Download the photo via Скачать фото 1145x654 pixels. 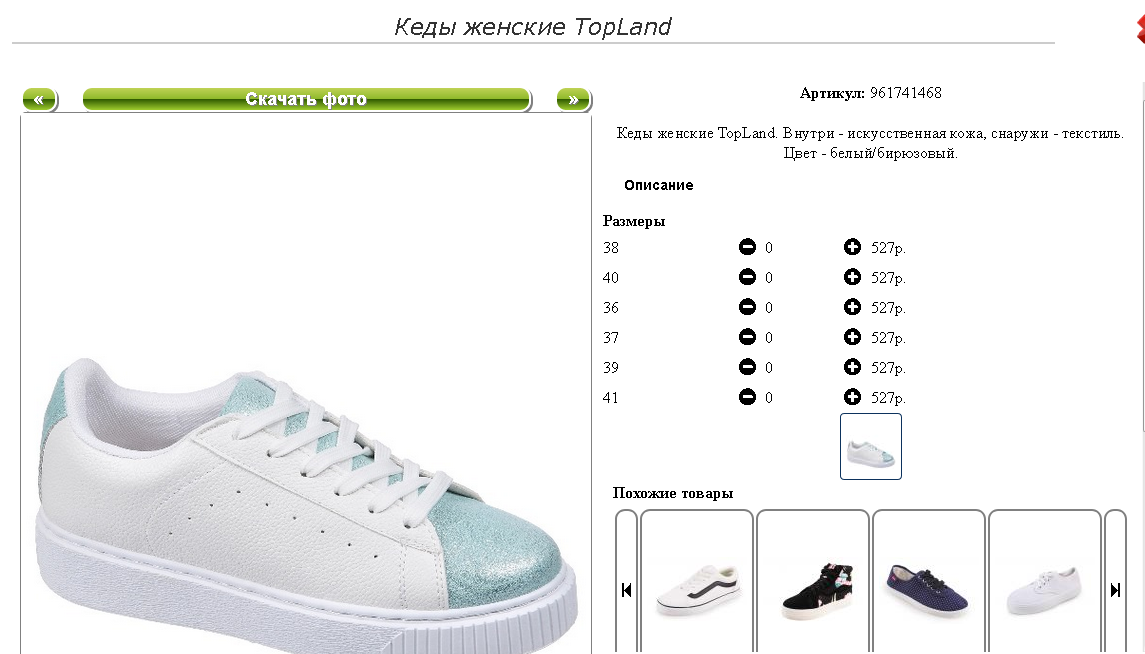pyautogui.click(x=307, y=99)
